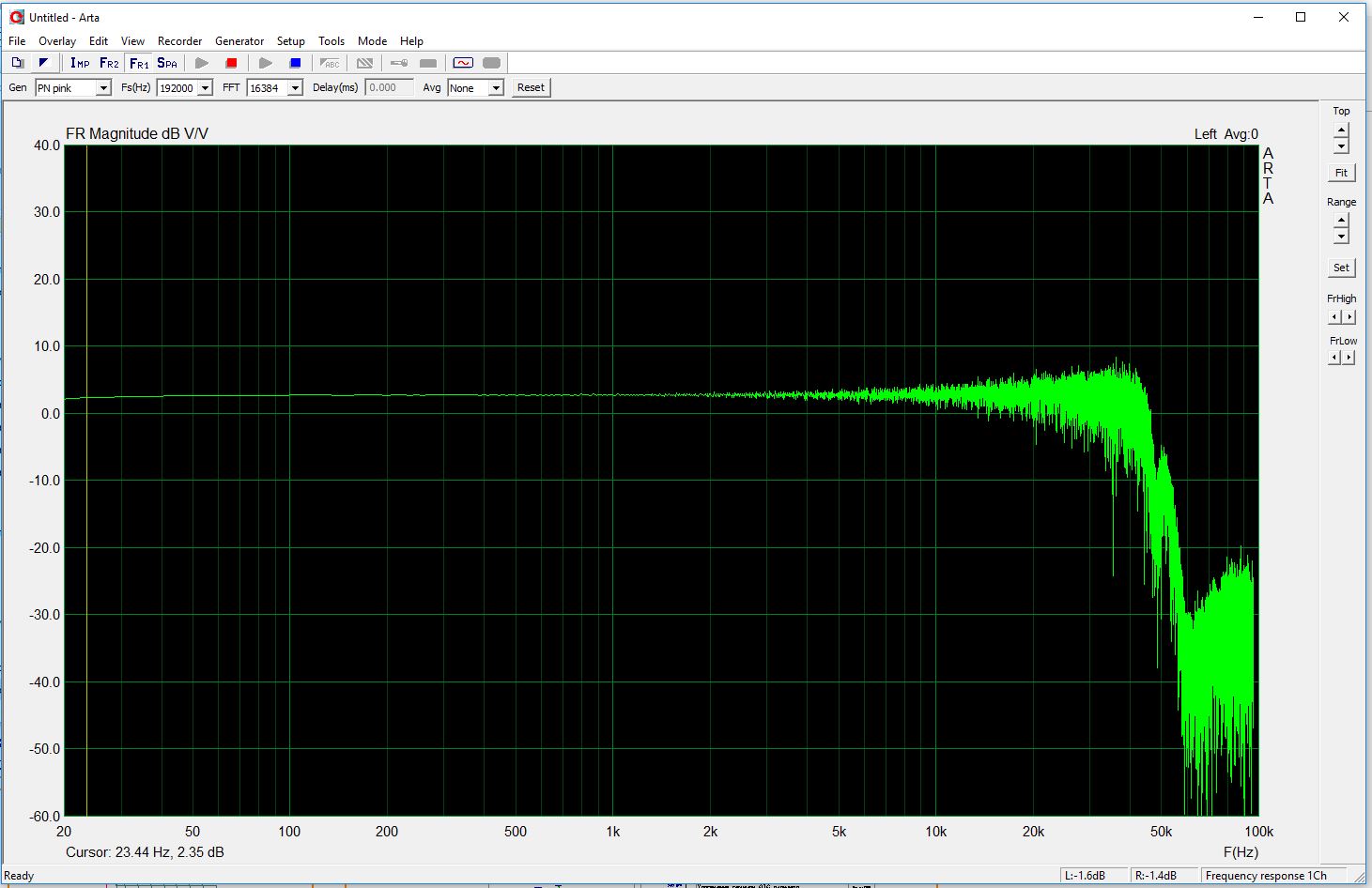Click the gray play record arrow
The image size is (1372, 888).
pyautogui.click(x=202, y=63)
